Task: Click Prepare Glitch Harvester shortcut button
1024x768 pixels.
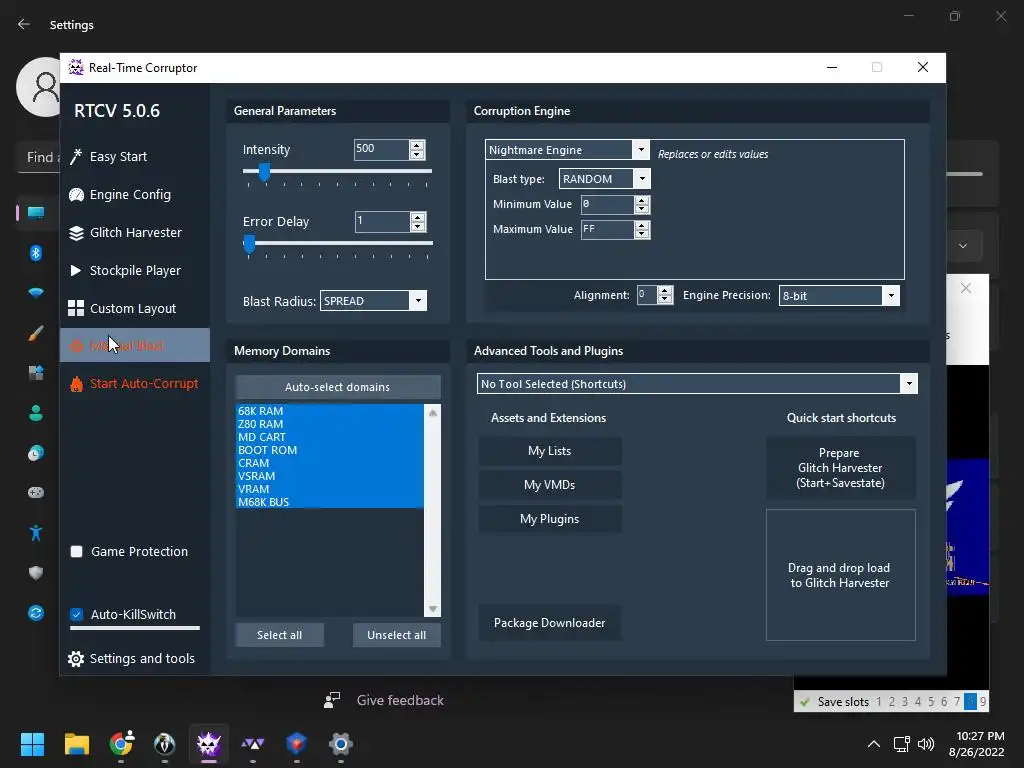Action: point(840,468)
